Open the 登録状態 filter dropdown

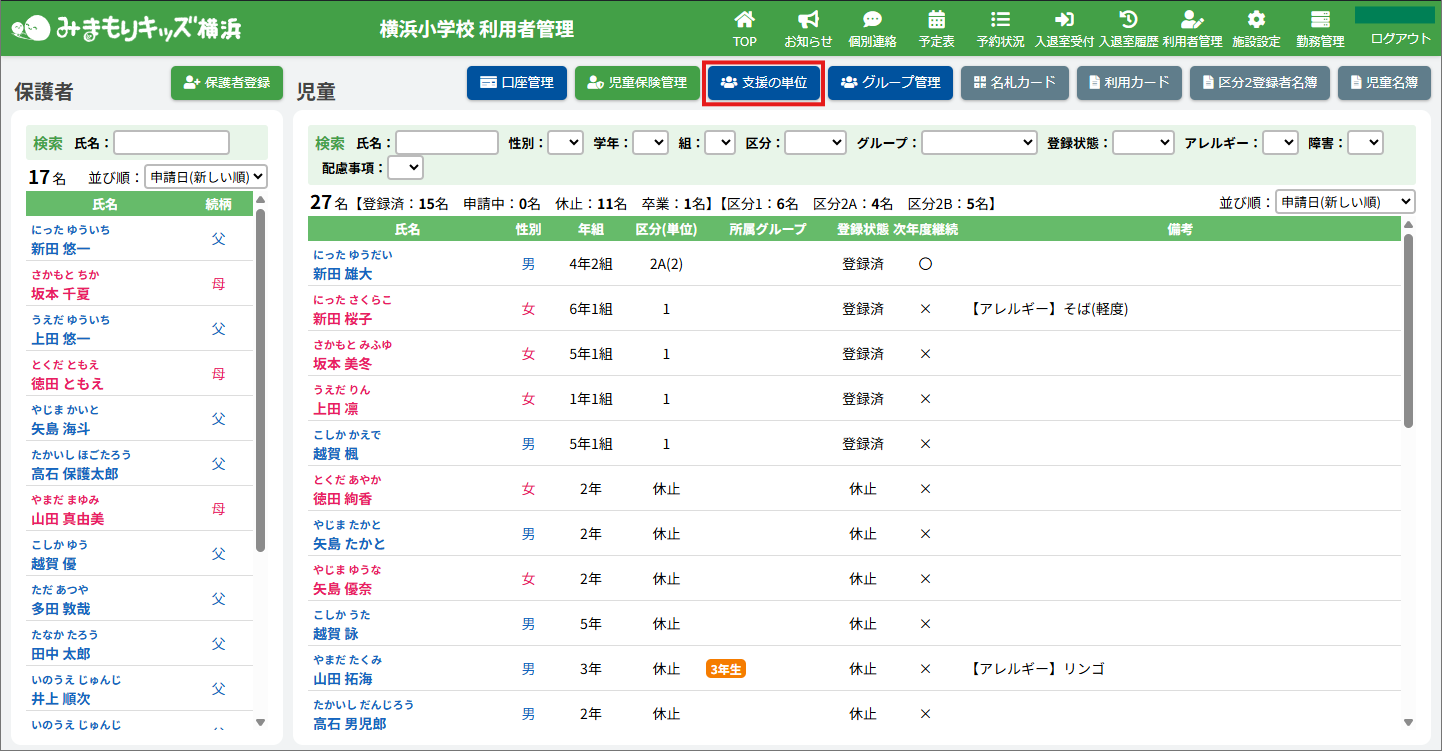coord(1143,143)
